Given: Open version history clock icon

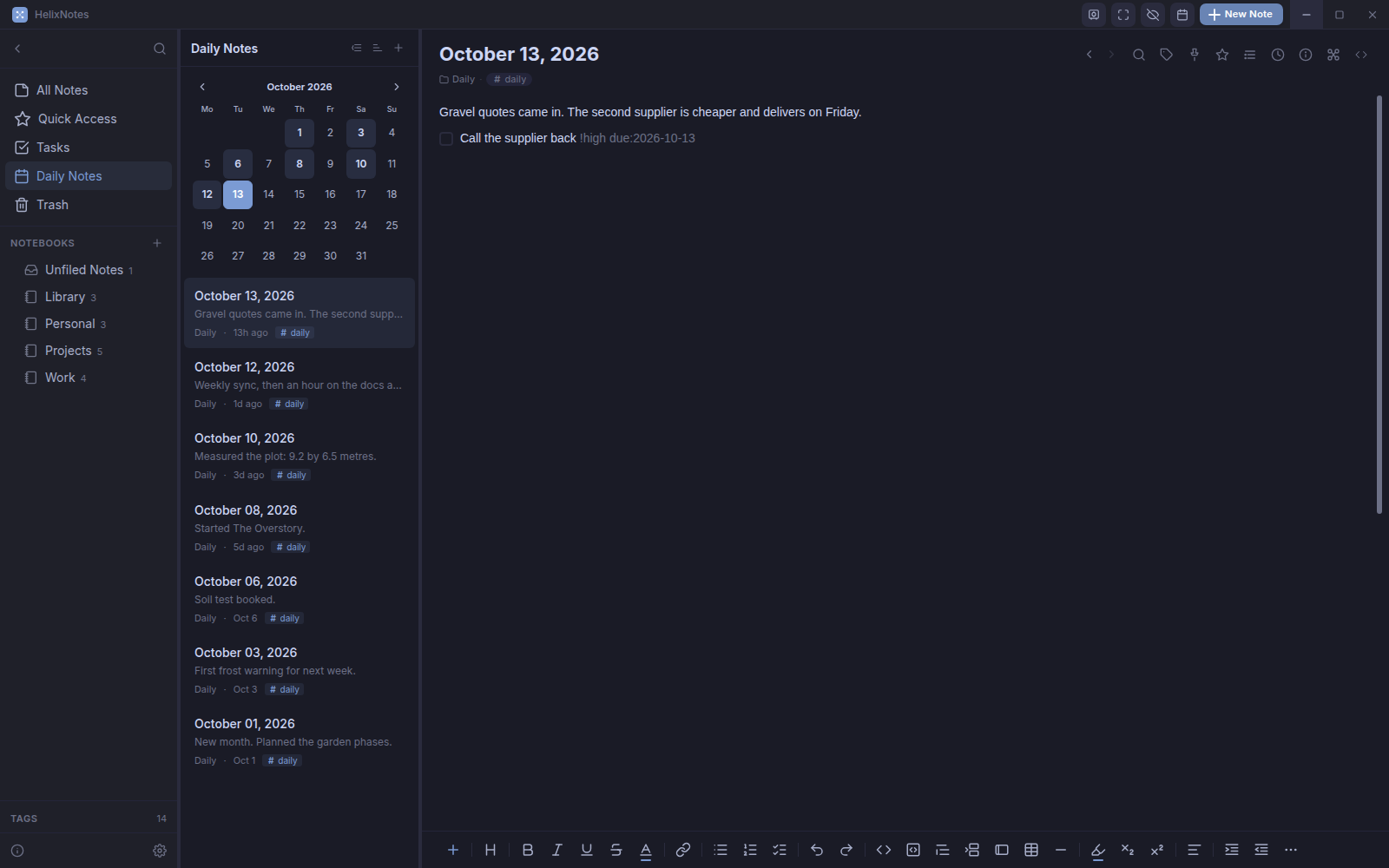Looking at the screenshot, I should coord(1278,55).
